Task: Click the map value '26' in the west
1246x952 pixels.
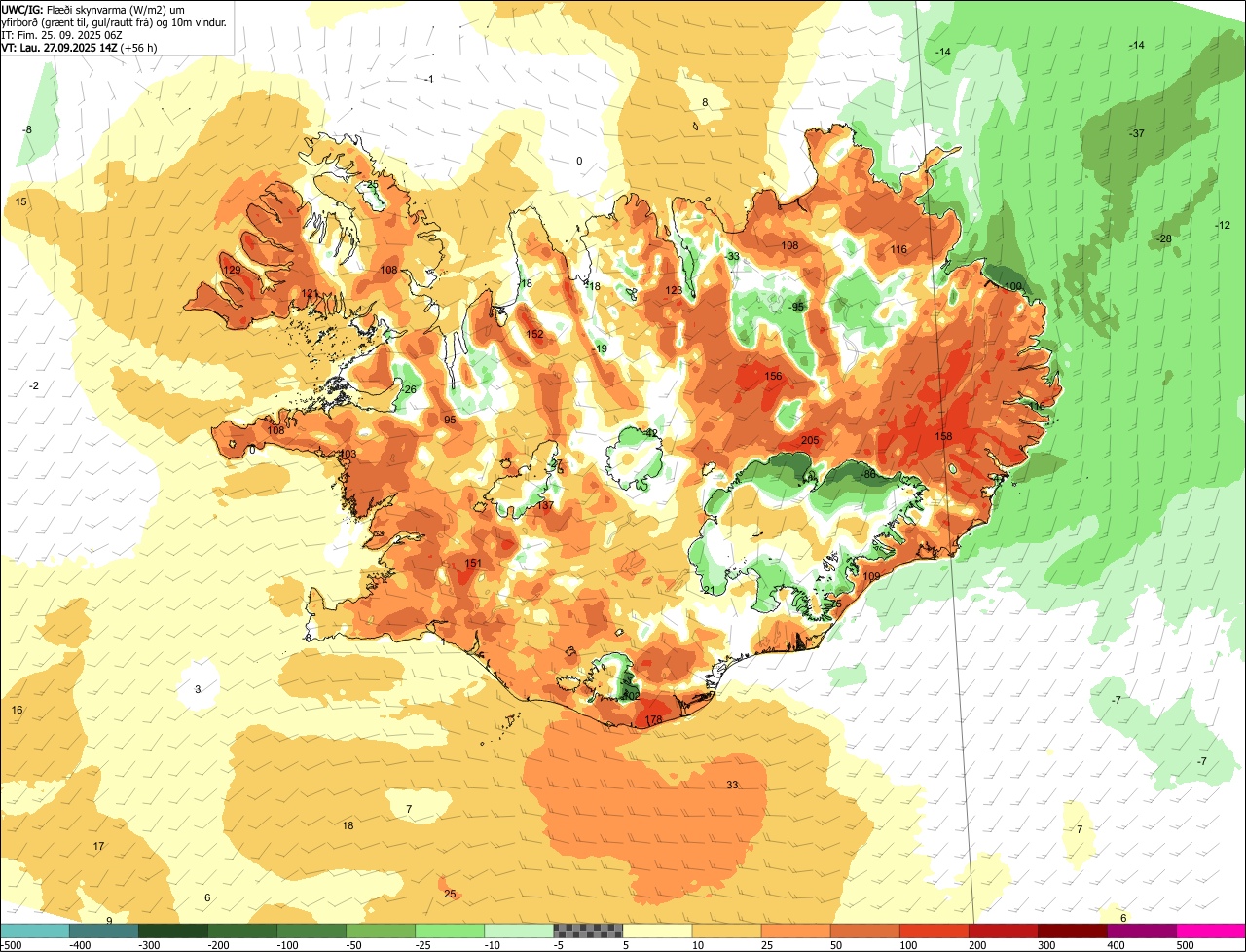Action: click(x=410, y=389)
